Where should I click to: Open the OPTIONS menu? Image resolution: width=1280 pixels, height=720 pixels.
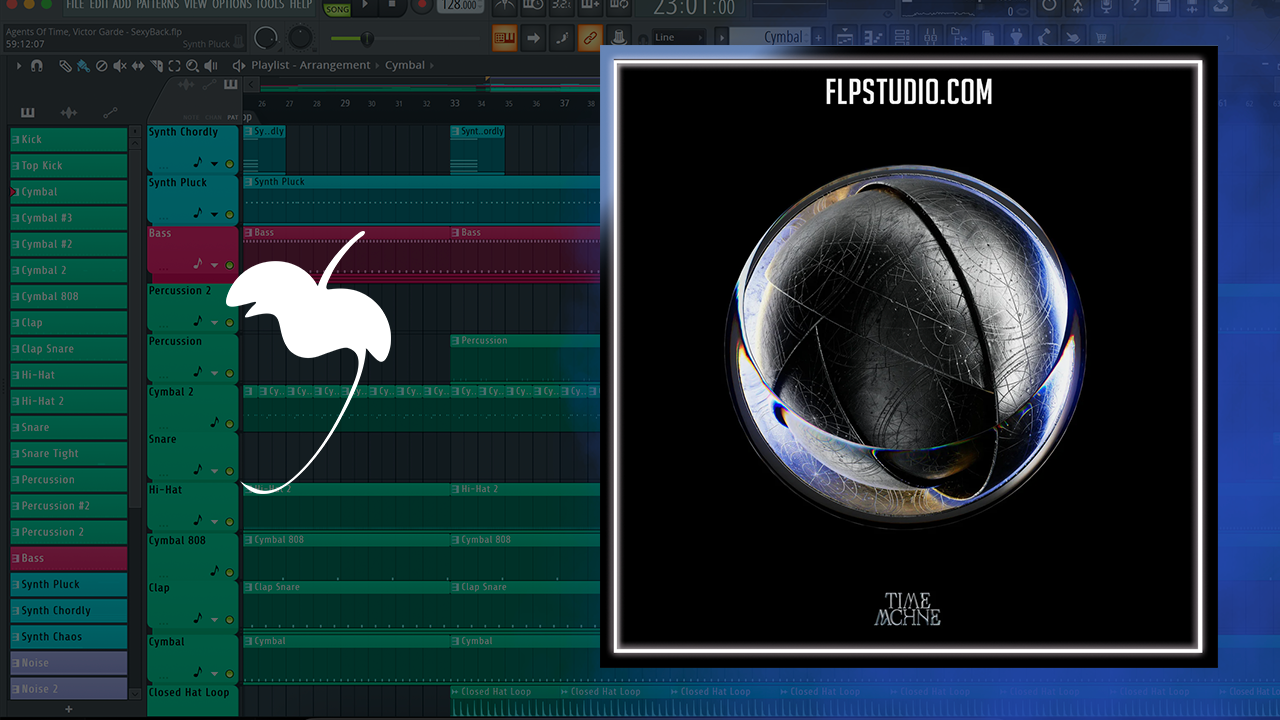(x=232, y=5)
